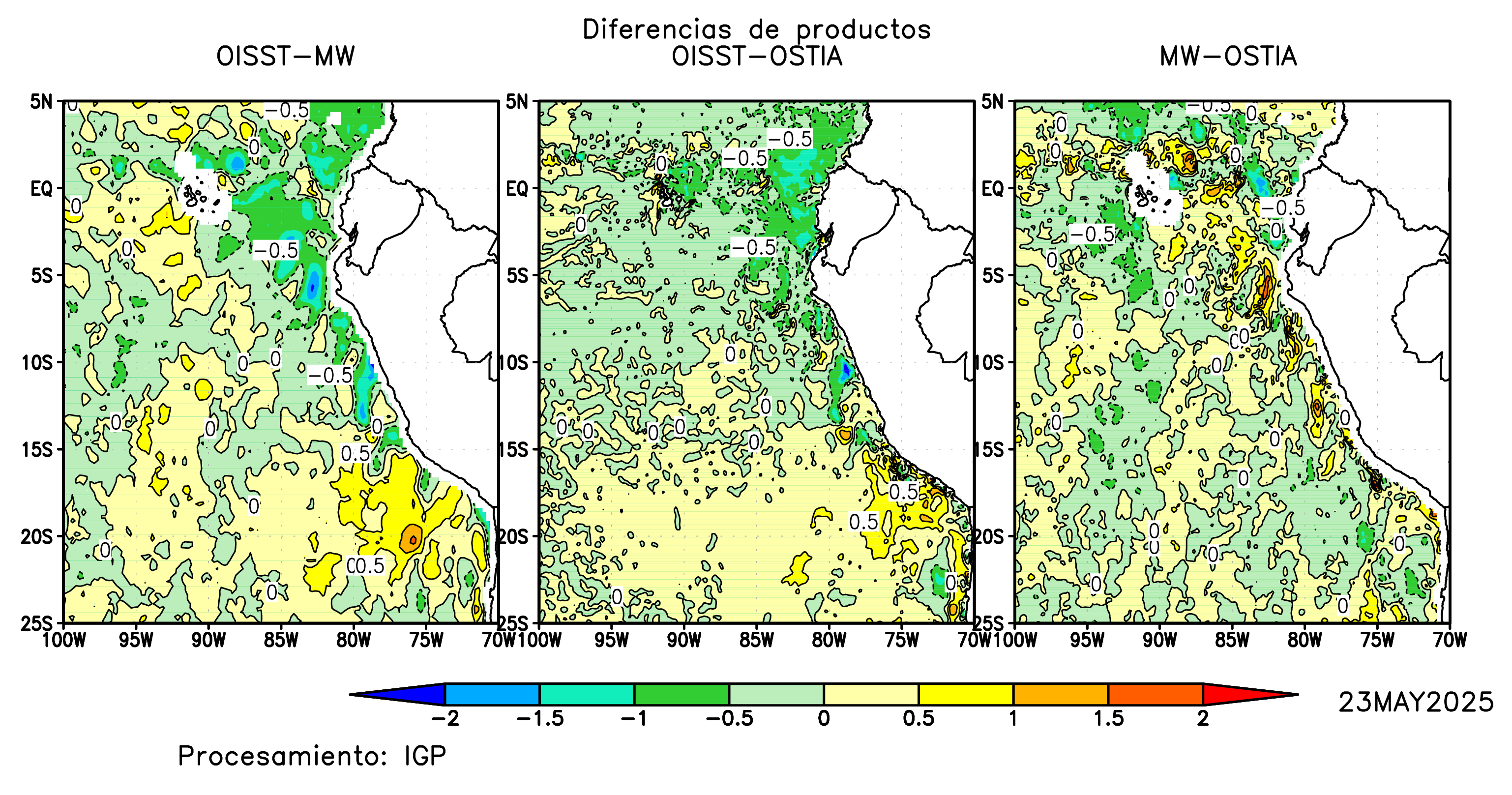Select the MW-OSTIA panel title

1228,57
